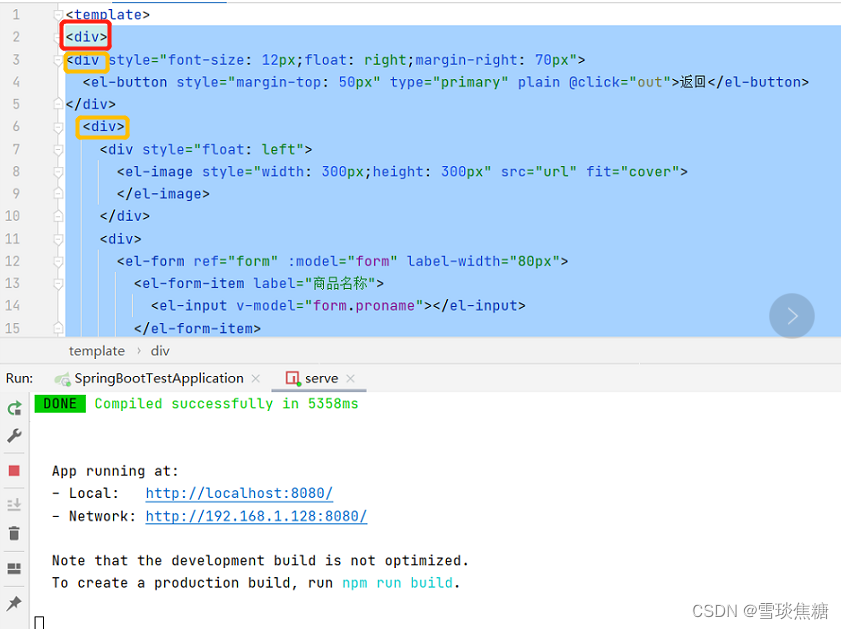Collapse the div fold on line 2
Image resolution: width=844 pixels, height=629 pixels.
pos(58,37)
